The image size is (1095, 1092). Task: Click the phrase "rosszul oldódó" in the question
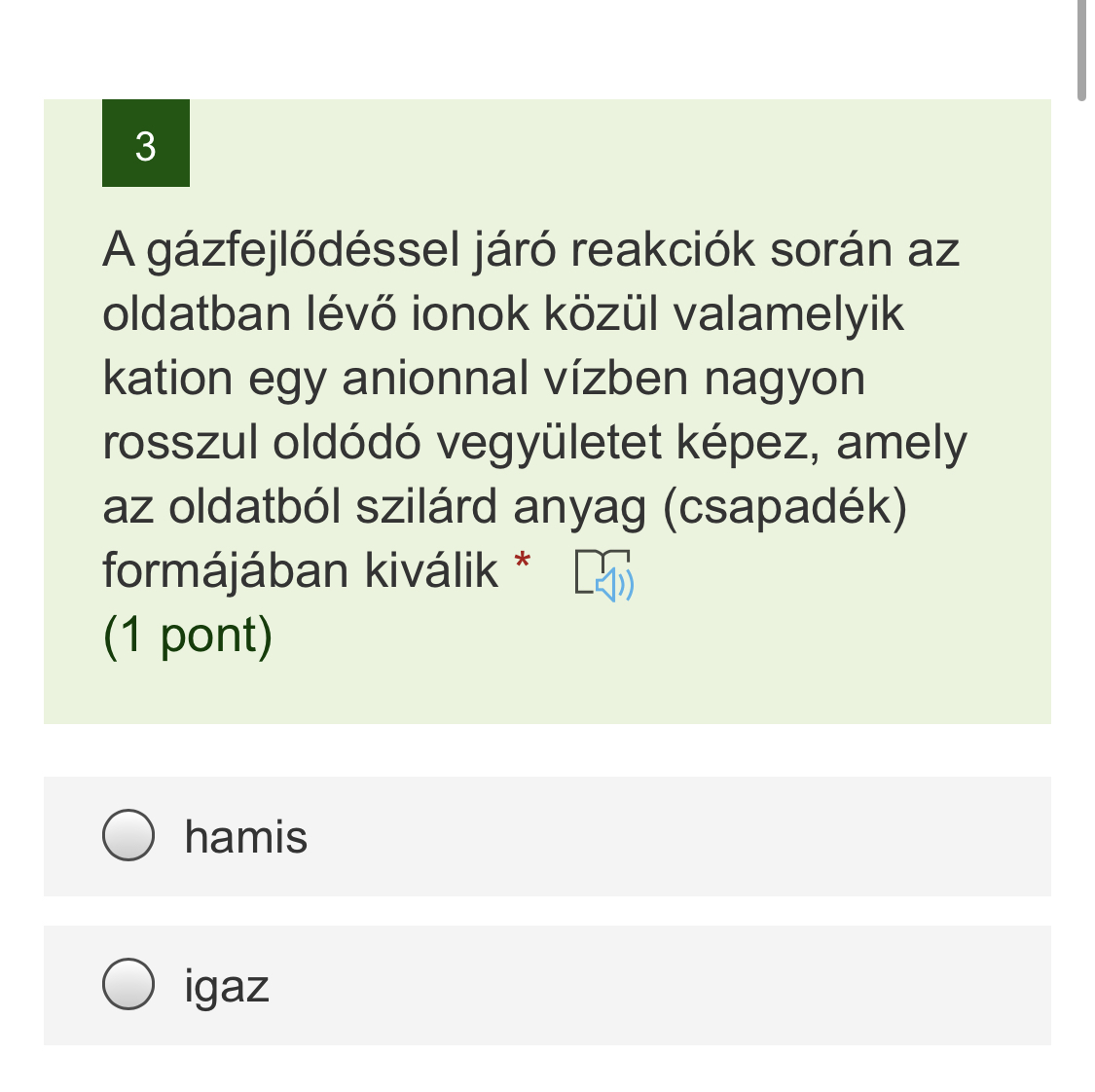(262, 443)
